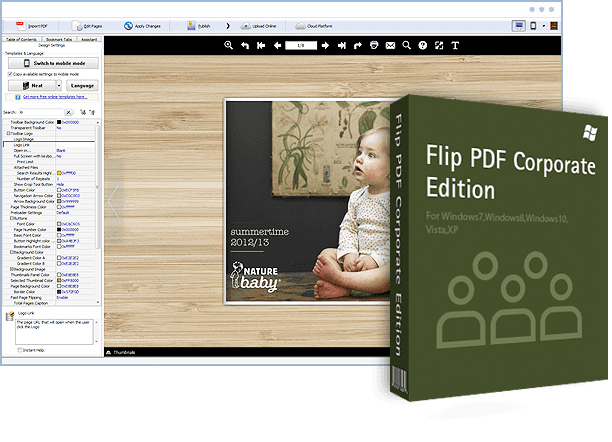Go to the next page with the right arrow
612x442 pixels.
[x=325, y=45]
